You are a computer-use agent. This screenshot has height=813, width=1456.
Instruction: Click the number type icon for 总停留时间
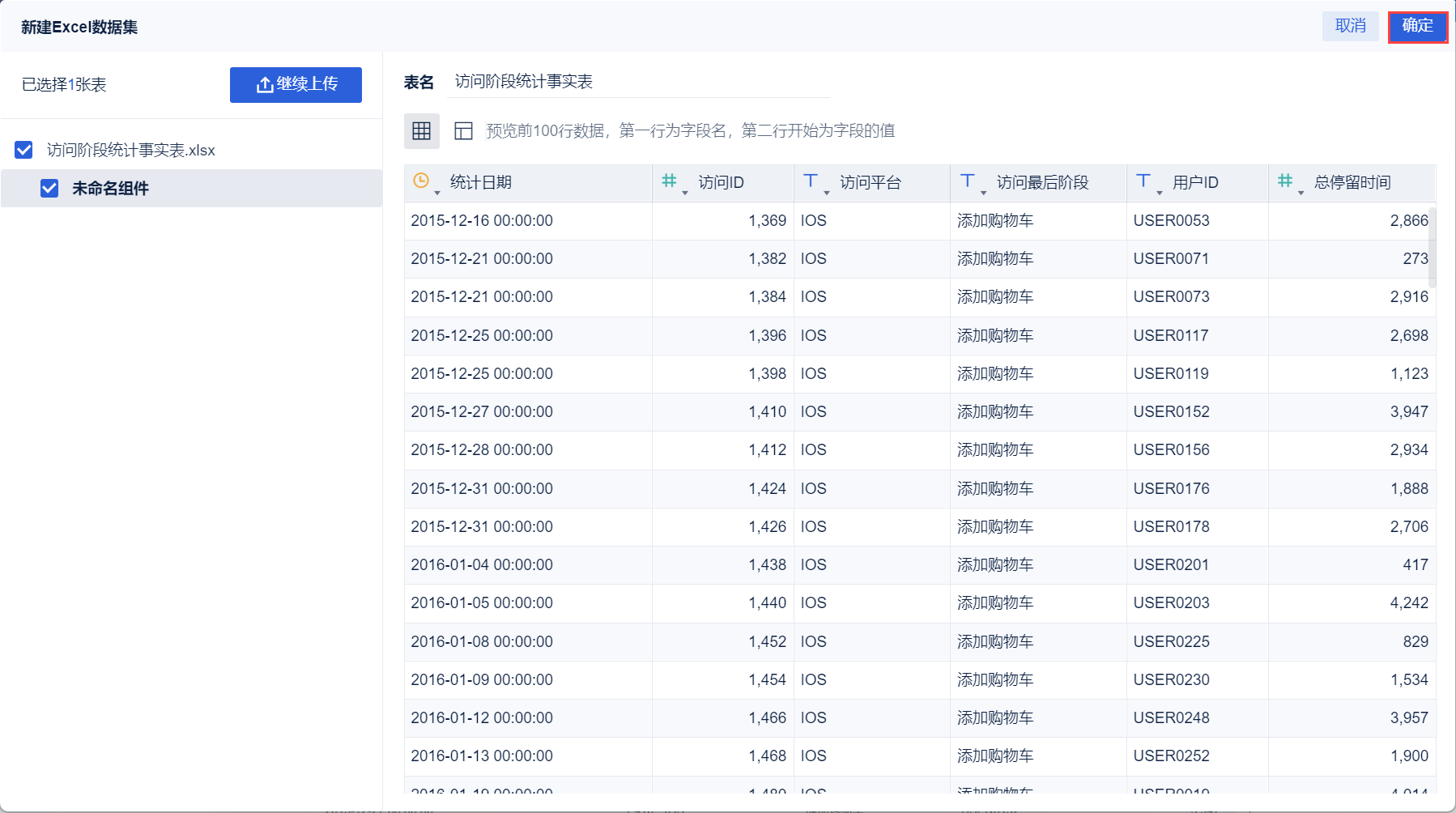point(1285,181)
